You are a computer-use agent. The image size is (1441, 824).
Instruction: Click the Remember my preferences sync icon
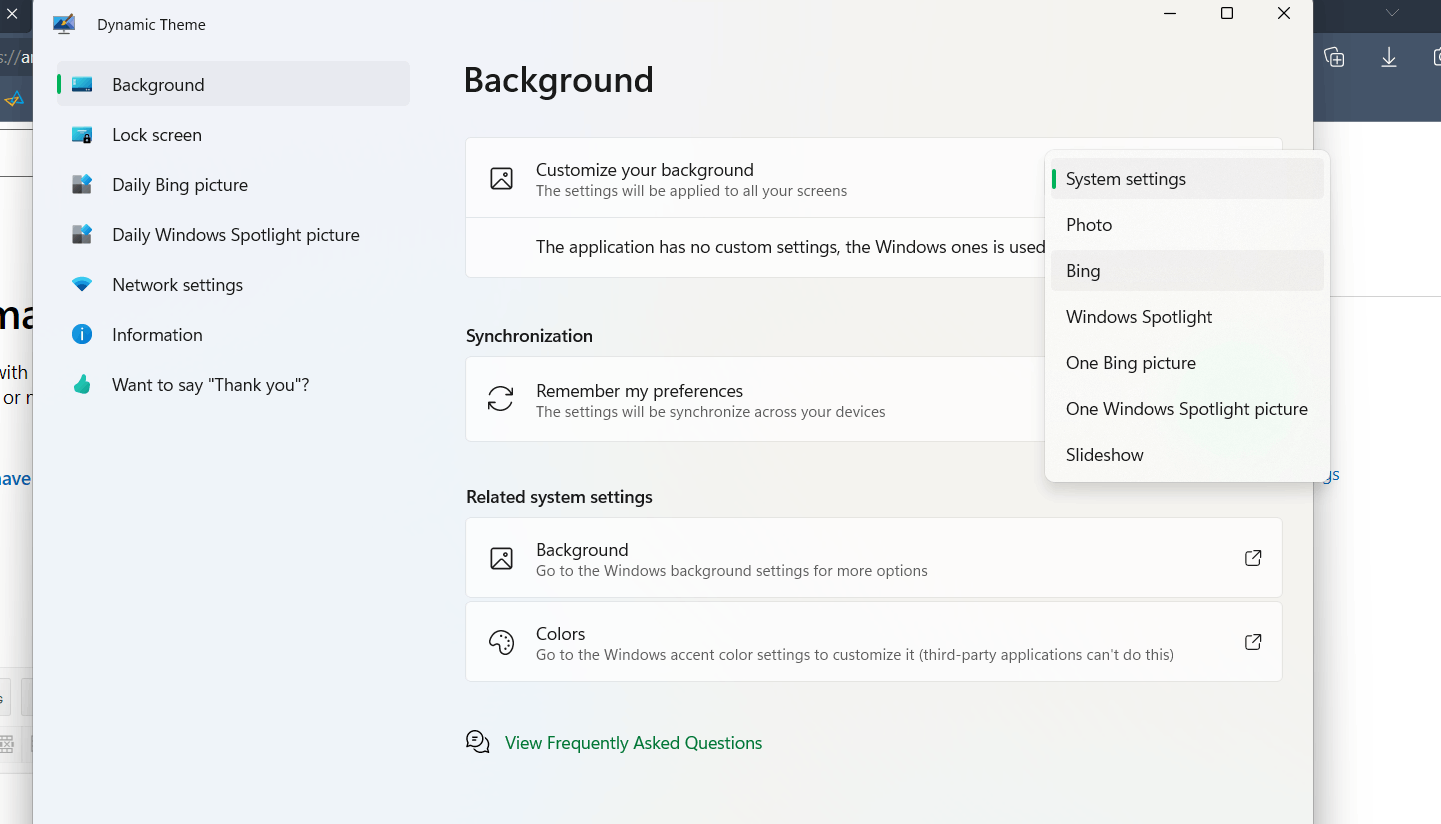pos(501,398)
